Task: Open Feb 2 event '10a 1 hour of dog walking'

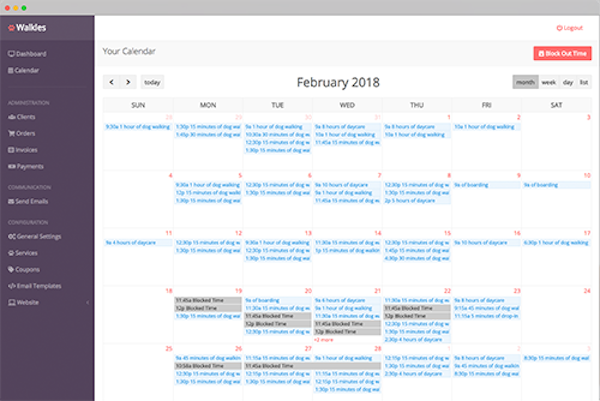Action: point(486,127)
